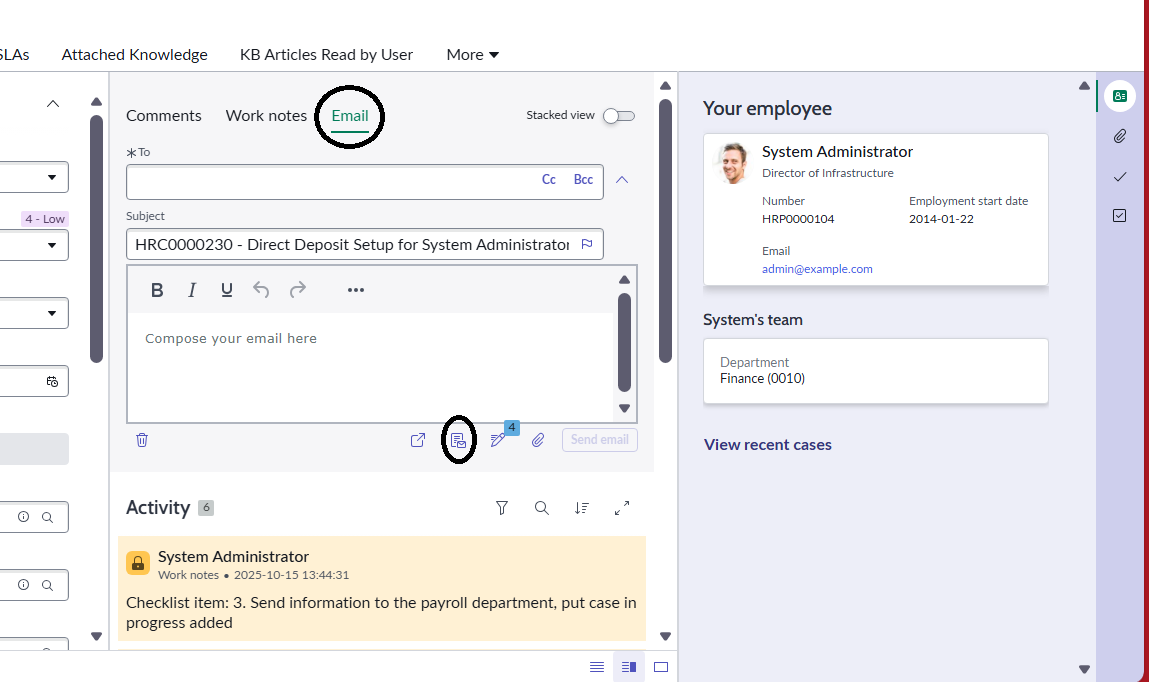
Task: Click the right employee panel scrollbar down arrow
Action: point(1085,669)
